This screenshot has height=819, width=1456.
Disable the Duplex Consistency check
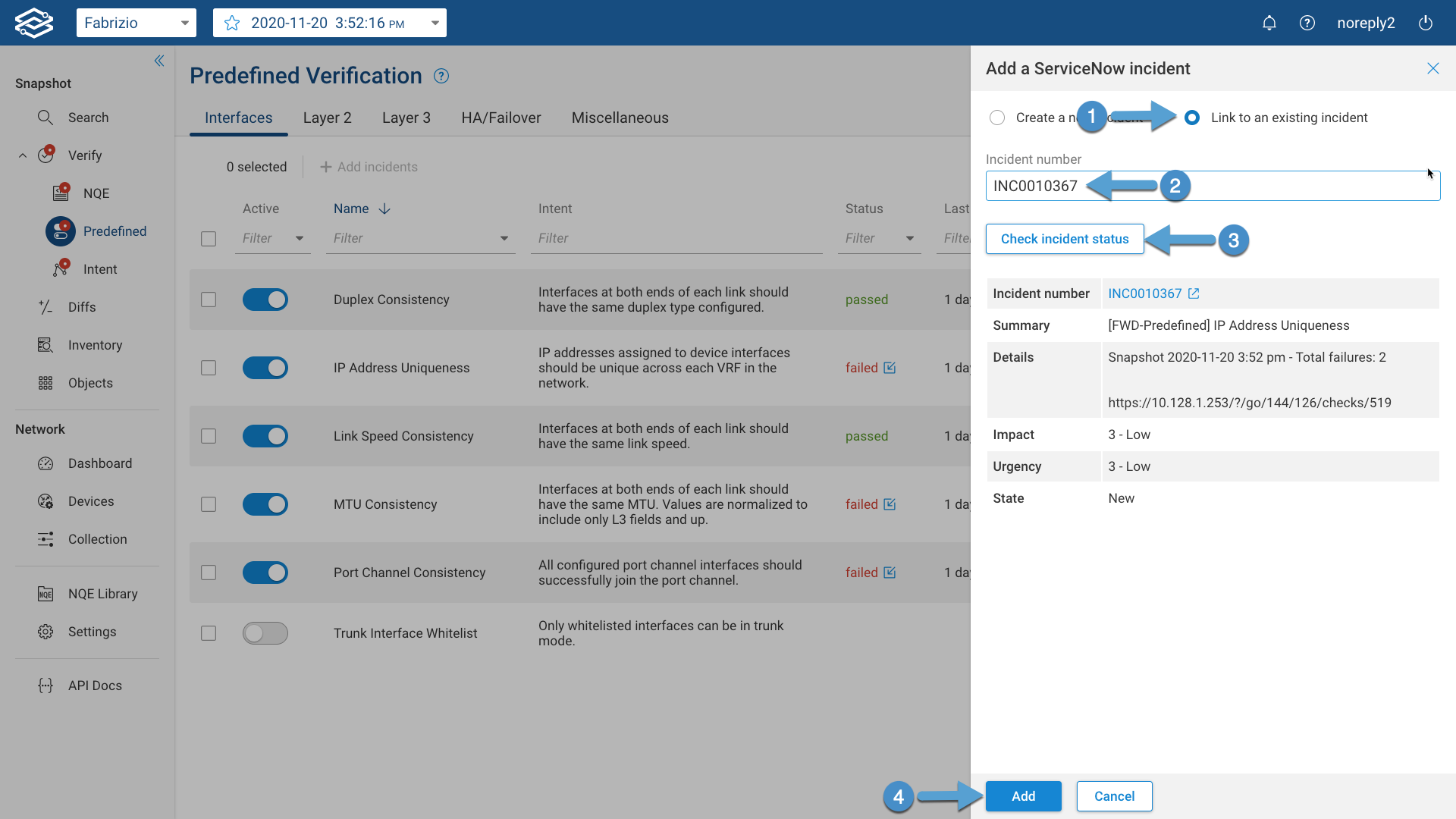[265, 300]
